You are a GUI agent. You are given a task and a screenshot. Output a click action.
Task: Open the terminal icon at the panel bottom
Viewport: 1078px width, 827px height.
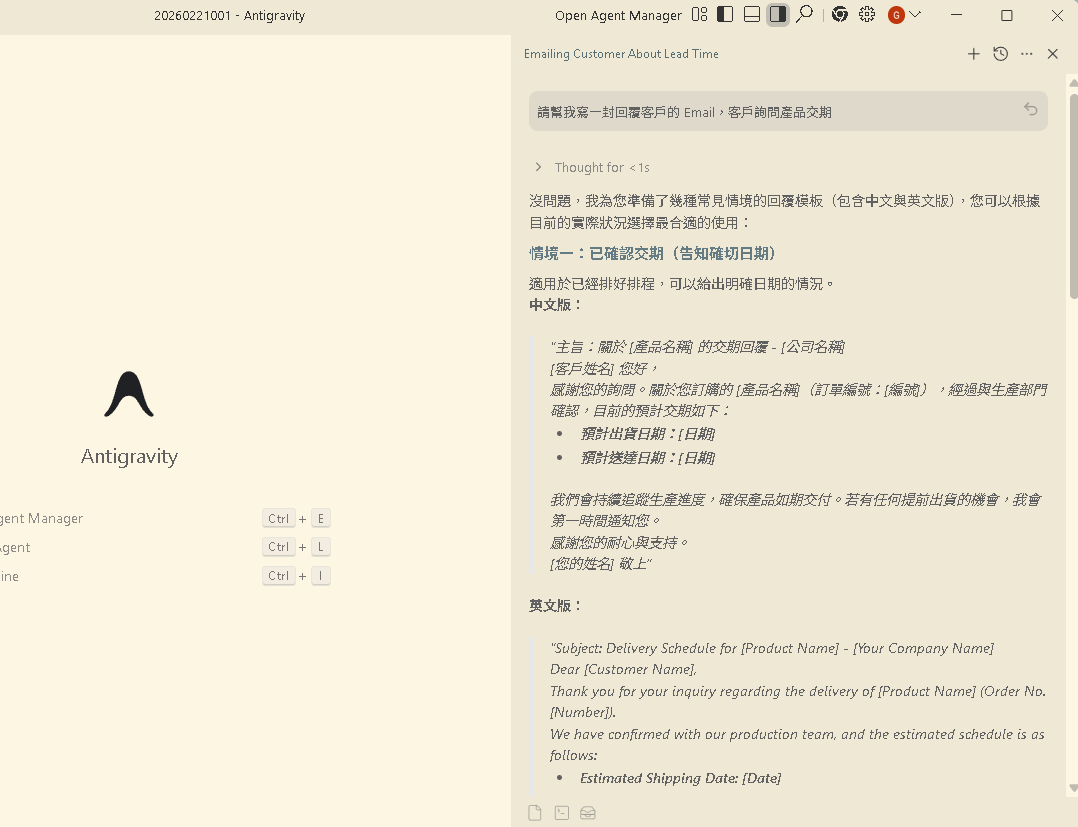(561, 812)
